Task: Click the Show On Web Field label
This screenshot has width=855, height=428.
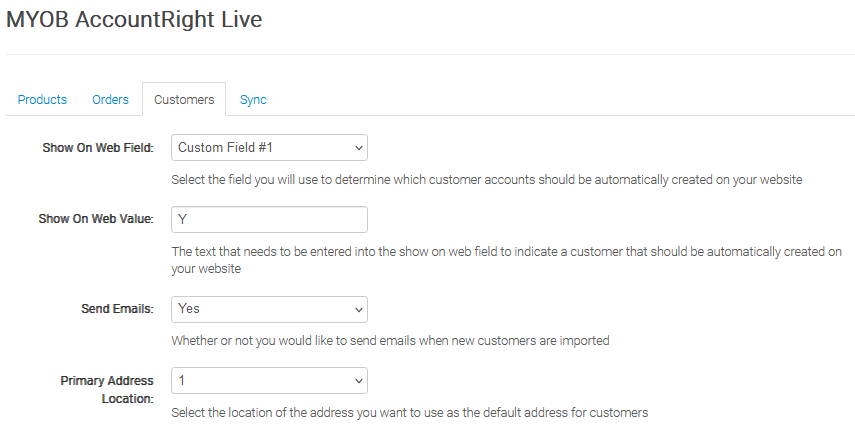Action: [98, 148]
